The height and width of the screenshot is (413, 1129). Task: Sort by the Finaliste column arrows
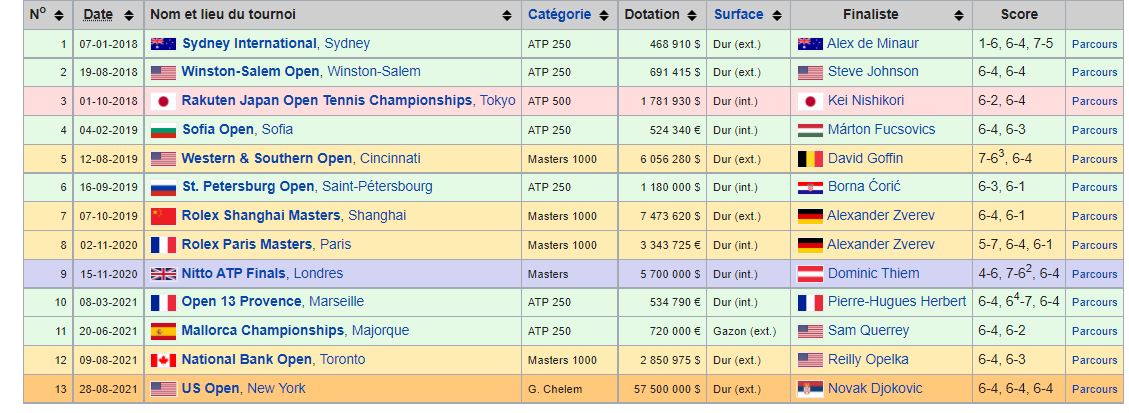coord(958,16)
